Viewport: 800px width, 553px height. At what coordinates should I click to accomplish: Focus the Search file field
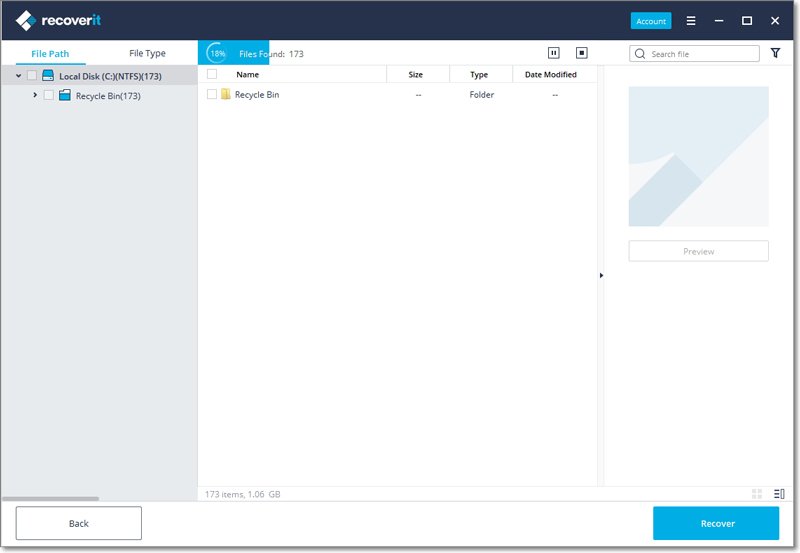coord(694,54)
